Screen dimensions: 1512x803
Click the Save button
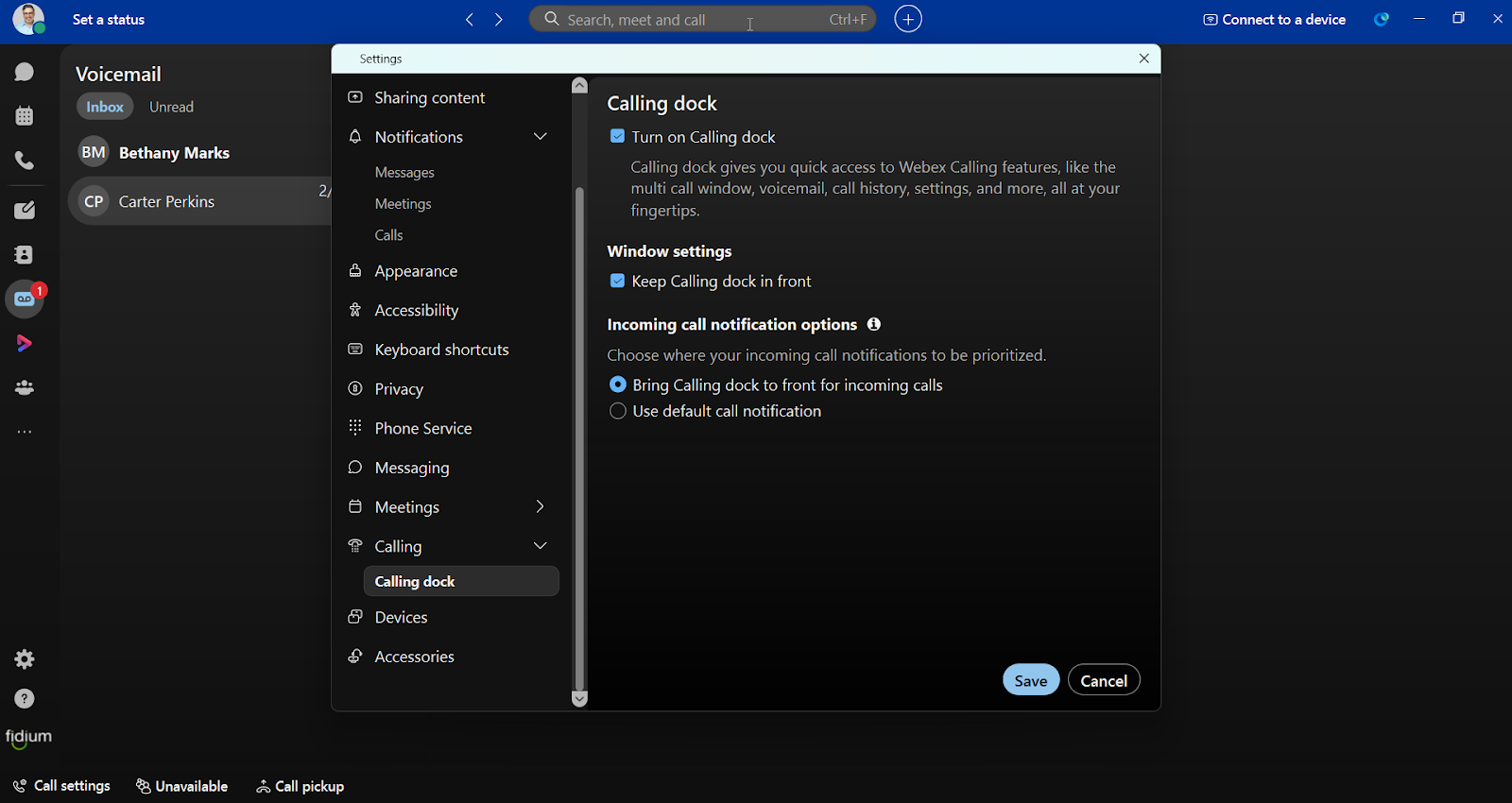1031,680
